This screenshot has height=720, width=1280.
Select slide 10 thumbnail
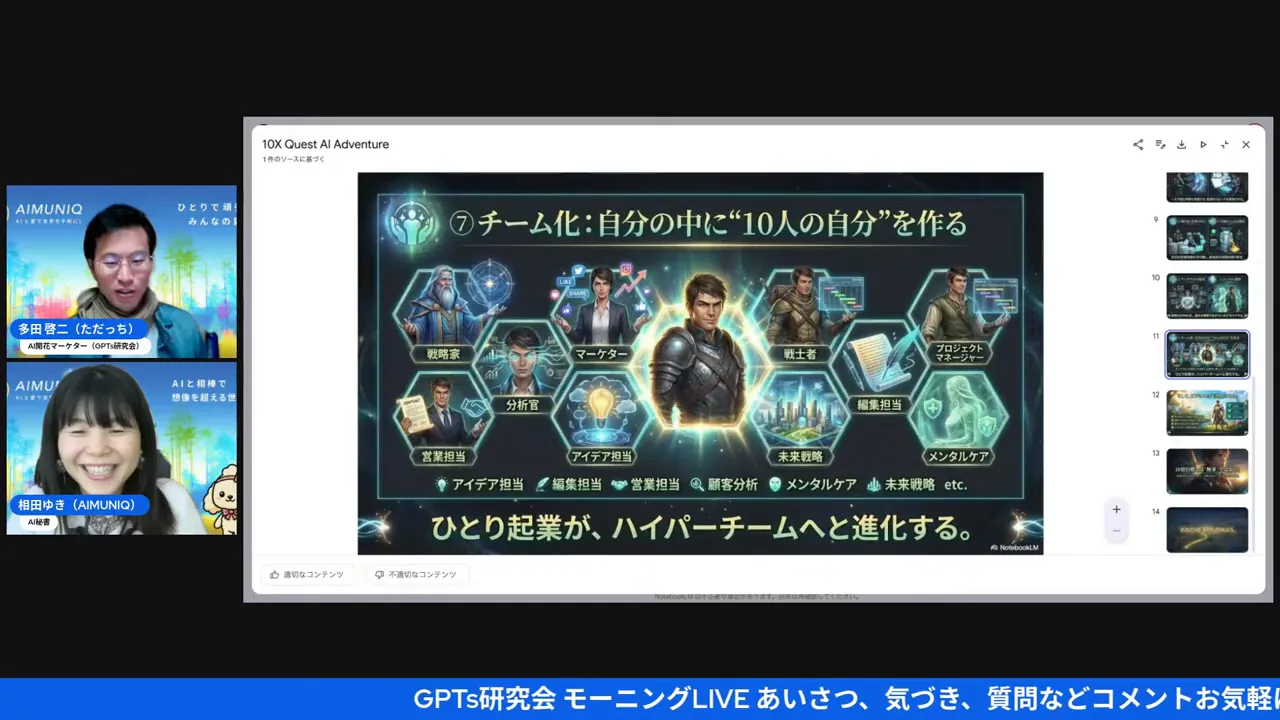(1207, 296)
